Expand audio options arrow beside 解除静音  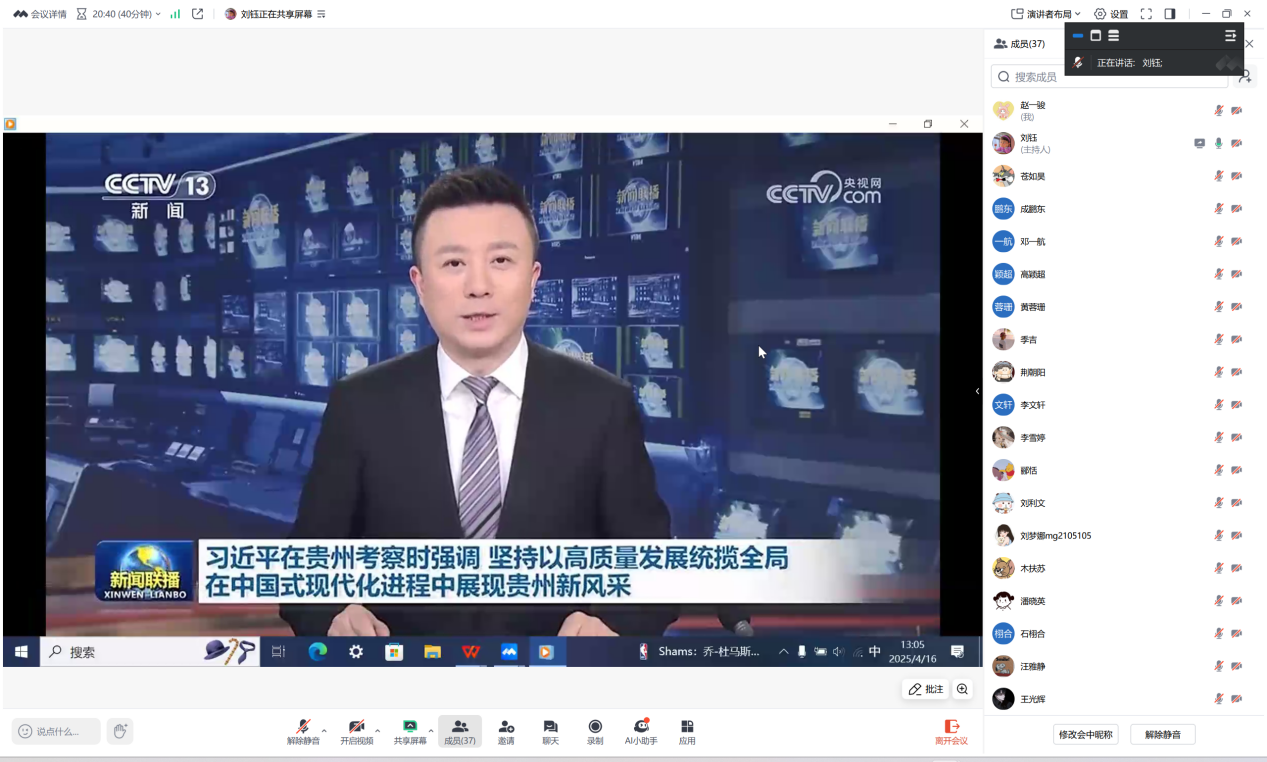click(324, 730)
